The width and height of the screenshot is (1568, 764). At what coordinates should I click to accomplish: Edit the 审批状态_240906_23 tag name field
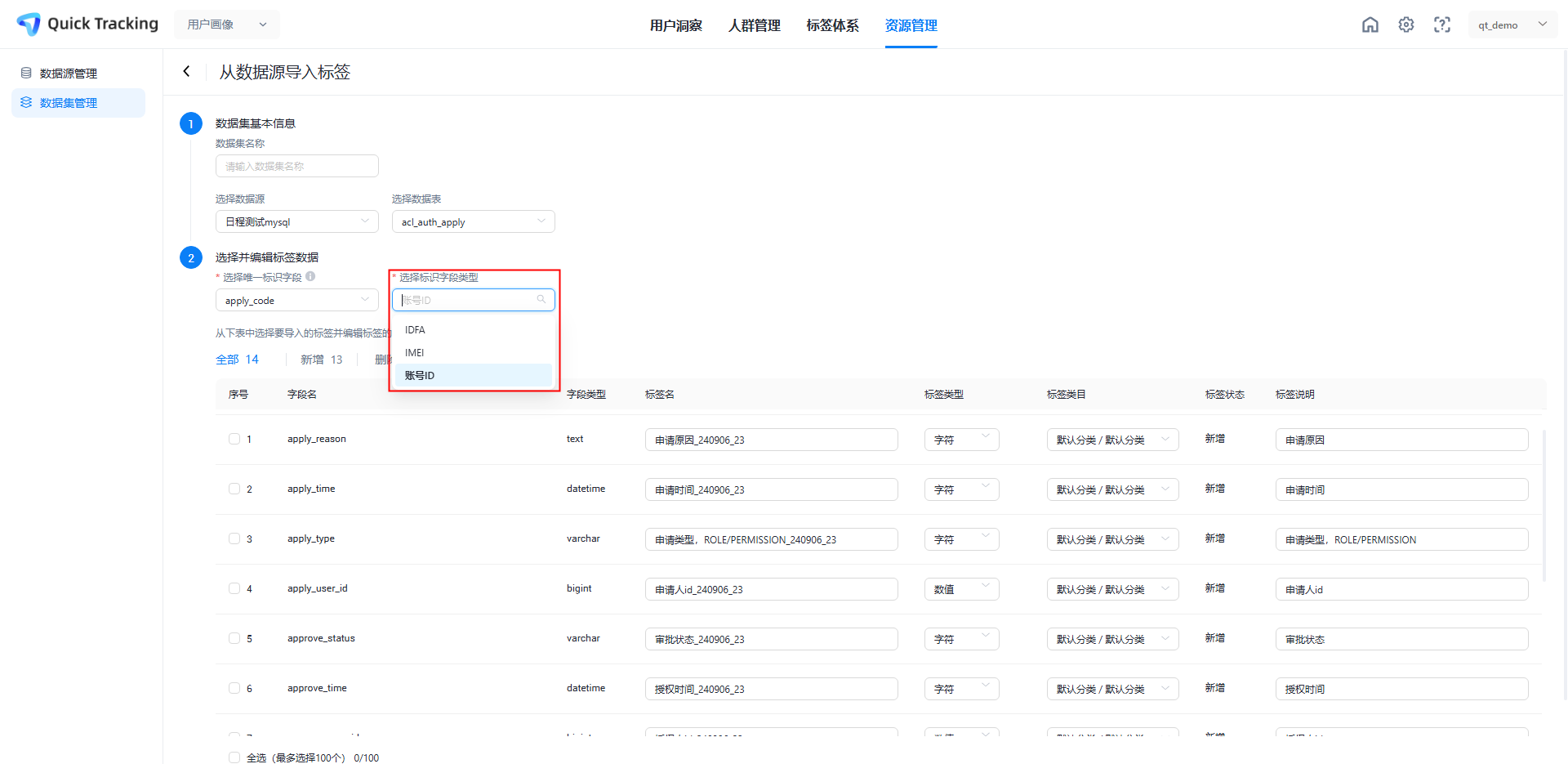point(772,639)
